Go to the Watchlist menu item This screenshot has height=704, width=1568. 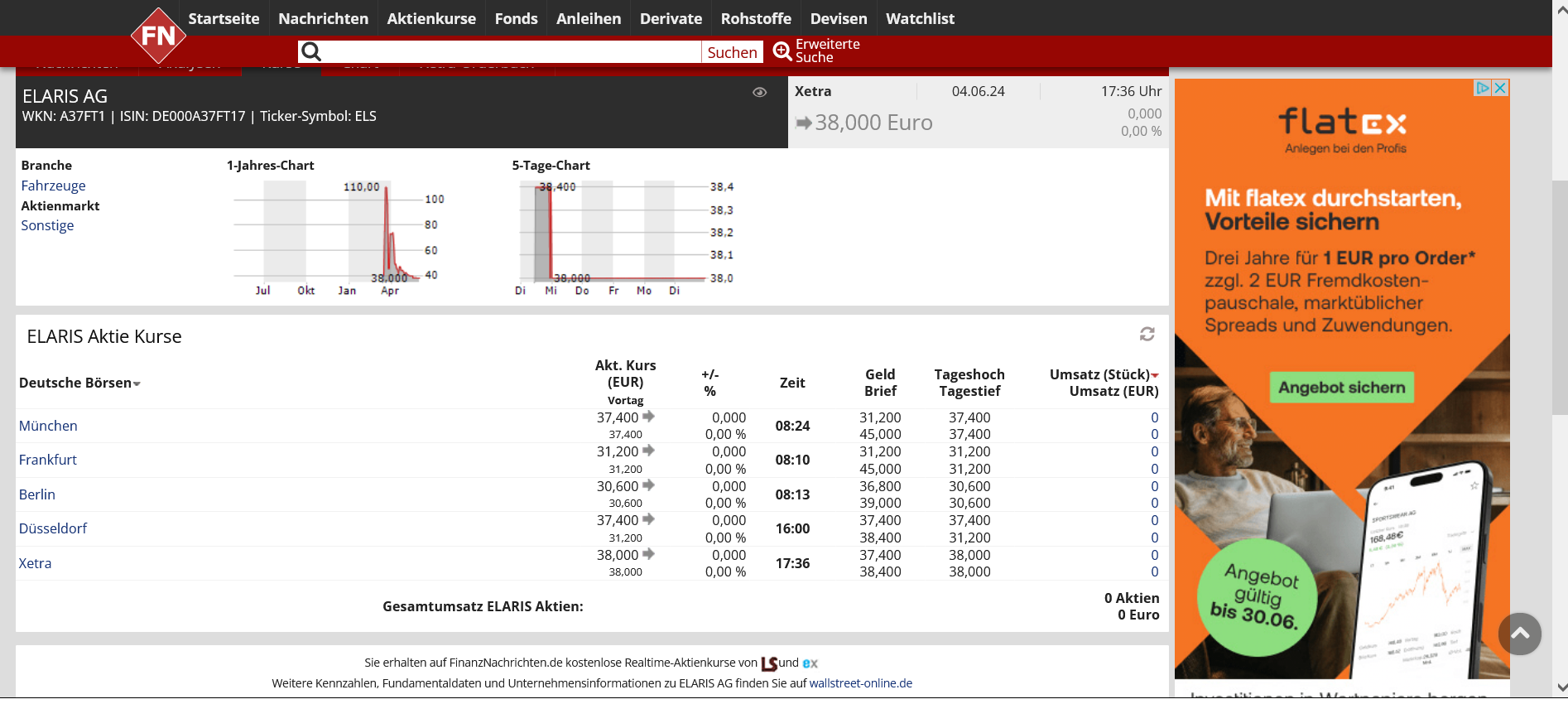click(920, 18)
